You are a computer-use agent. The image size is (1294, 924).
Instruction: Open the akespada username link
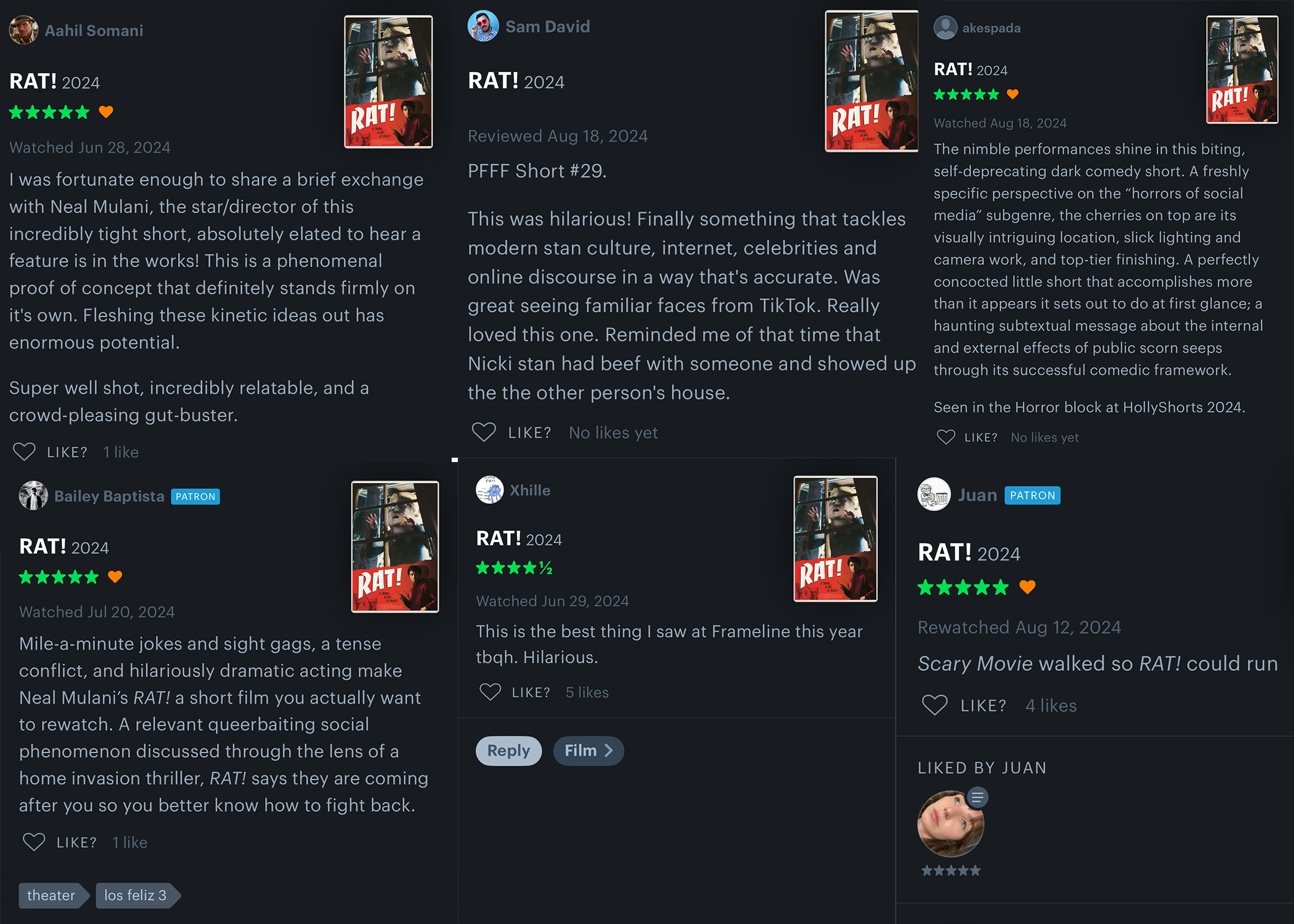click(991, 28)
